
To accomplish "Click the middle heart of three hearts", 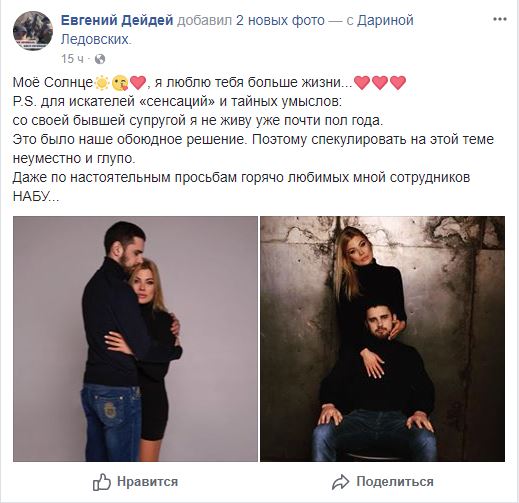I will tap(380, 83).
